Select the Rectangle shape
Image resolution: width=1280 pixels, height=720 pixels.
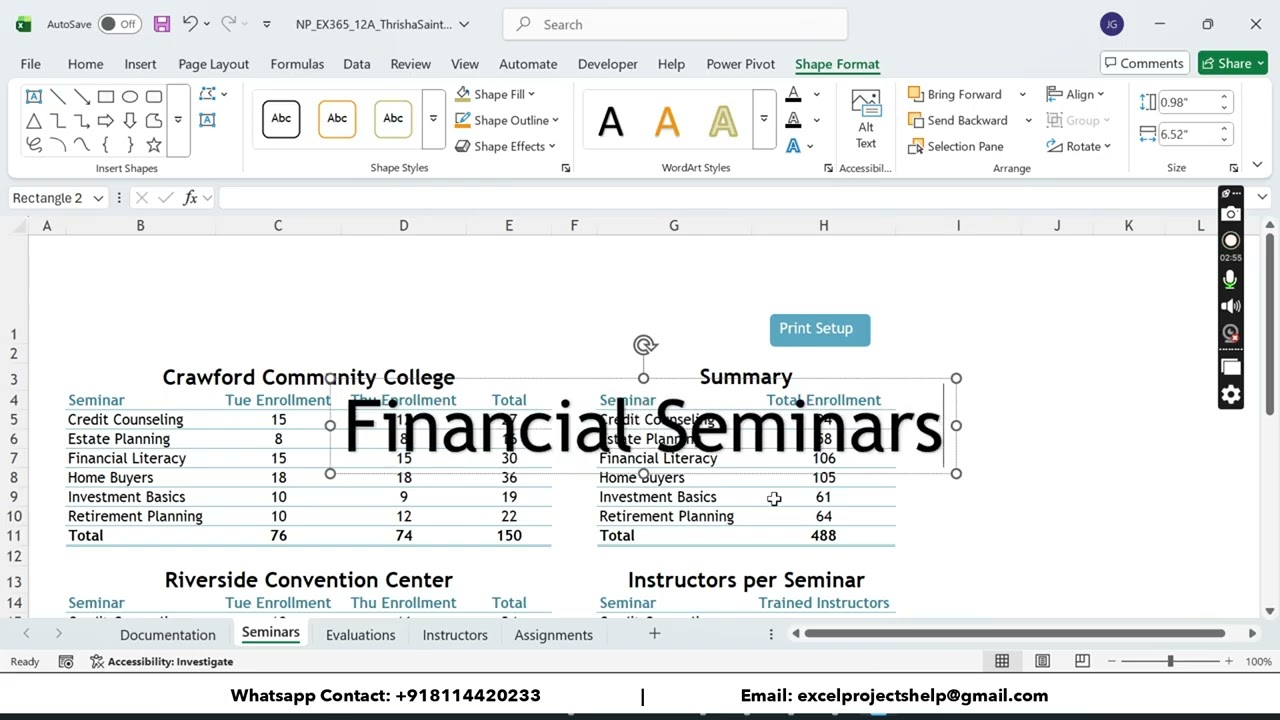(x=106, y=97)
